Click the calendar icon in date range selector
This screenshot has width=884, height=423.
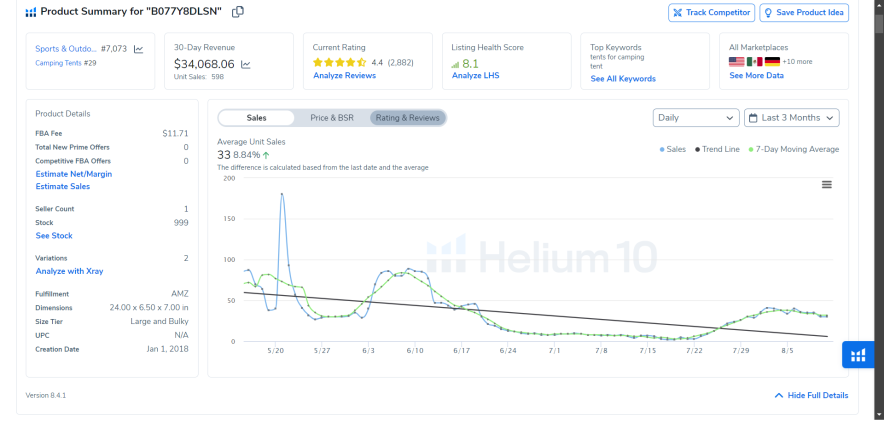point(753,118)
